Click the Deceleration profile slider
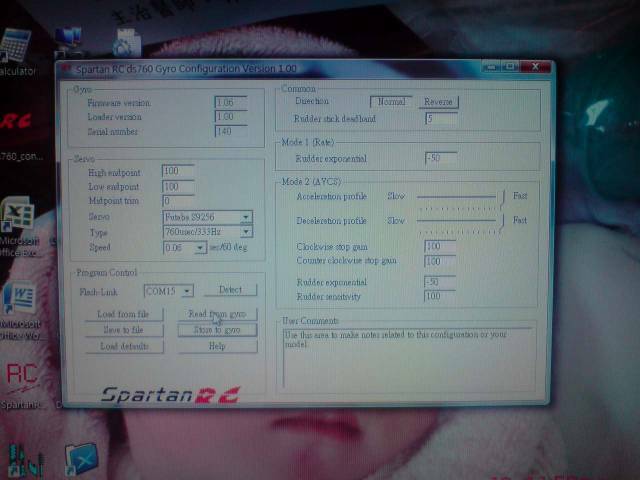Screen dimensions: 640x480 460,224
